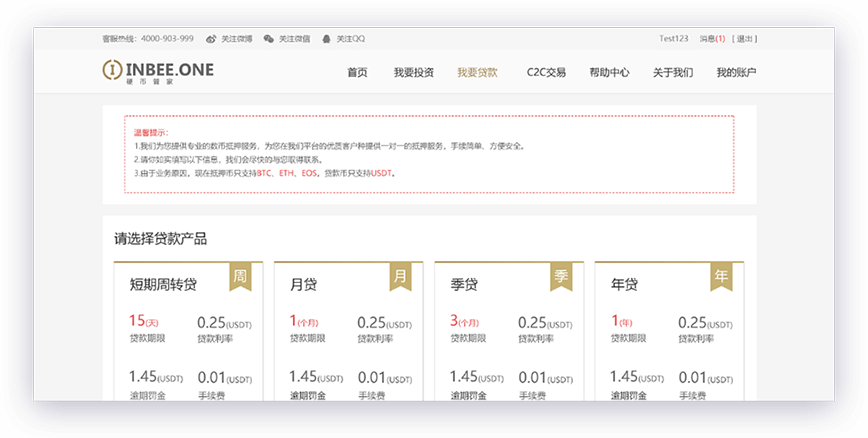Screen dimensions: 868x438
Task: Click the 月 ribbon badge on monthly loan
Action: [400, 276]
